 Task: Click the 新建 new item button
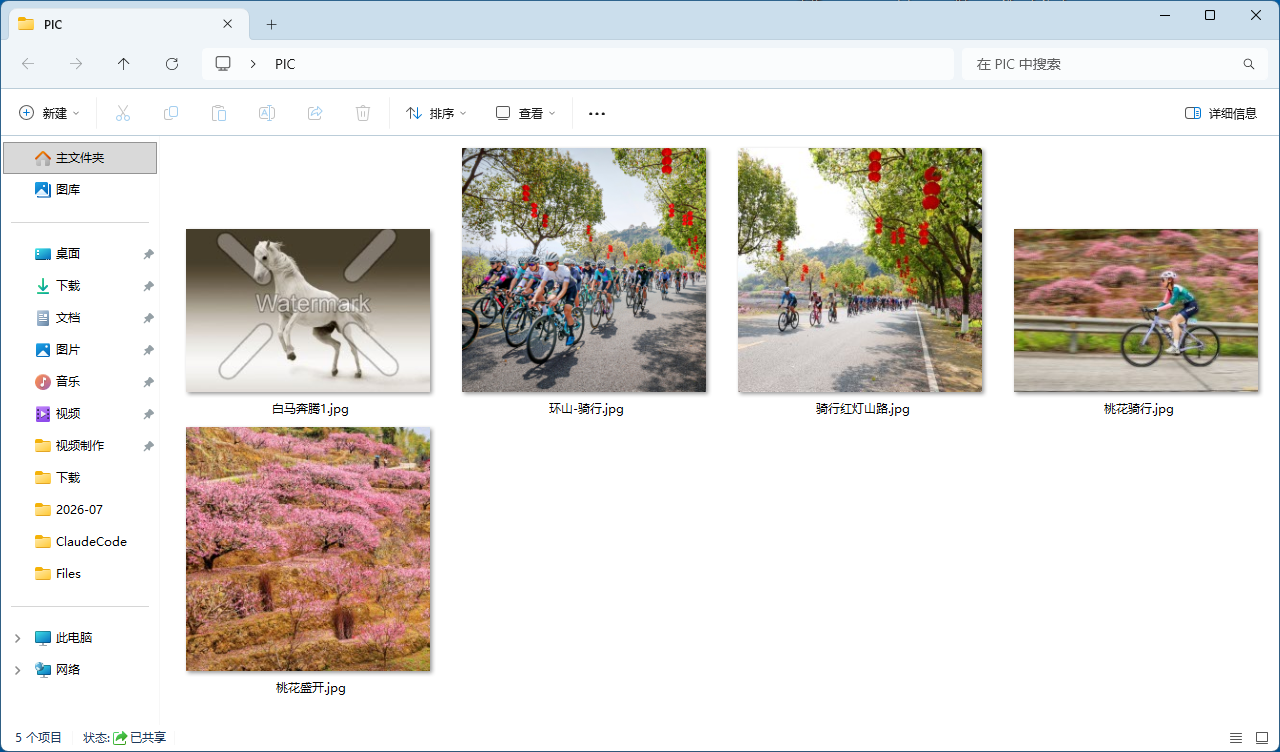(x=49, y=114)
